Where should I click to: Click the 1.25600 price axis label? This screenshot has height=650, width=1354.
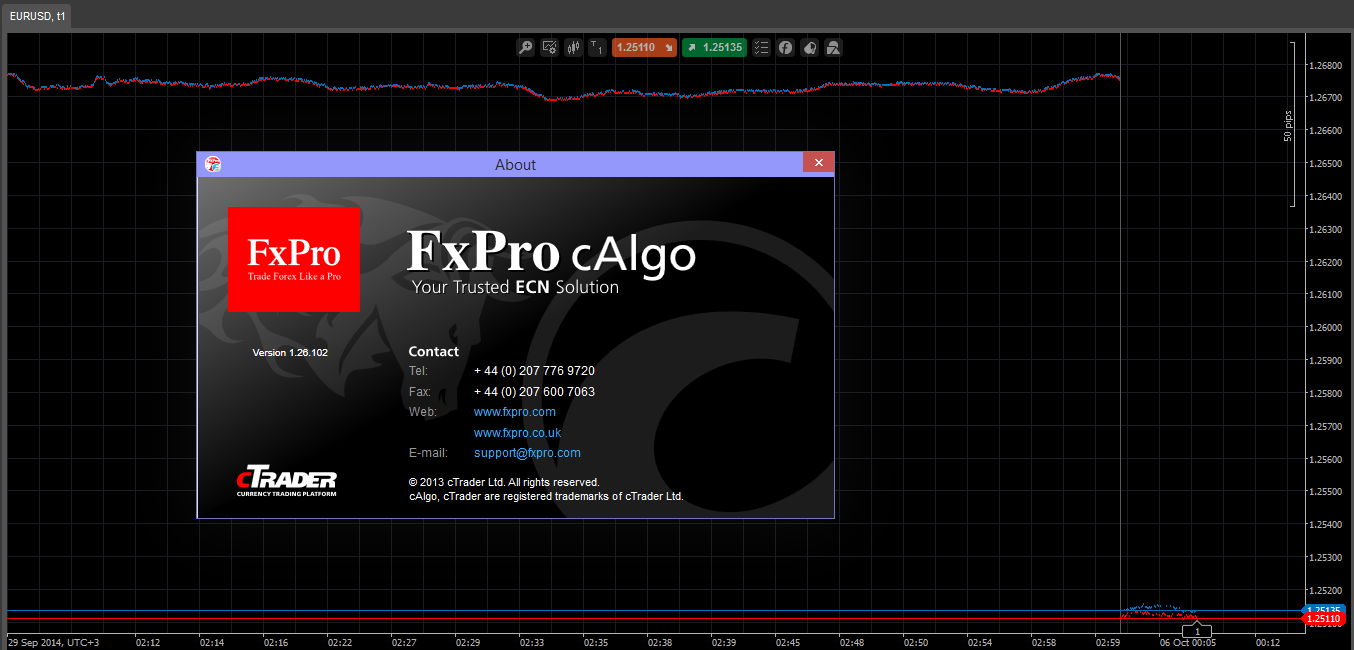(x=1325, y=459)
